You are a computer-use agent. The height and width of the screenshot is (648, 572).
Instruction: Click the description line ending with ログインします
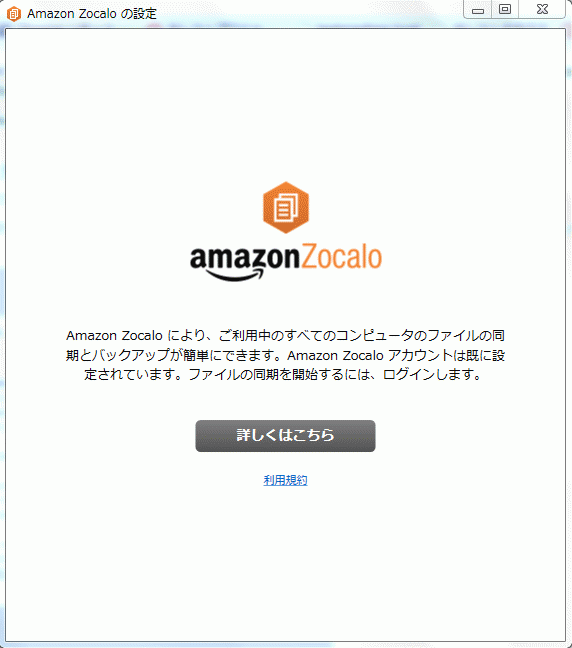coord(284,374)
